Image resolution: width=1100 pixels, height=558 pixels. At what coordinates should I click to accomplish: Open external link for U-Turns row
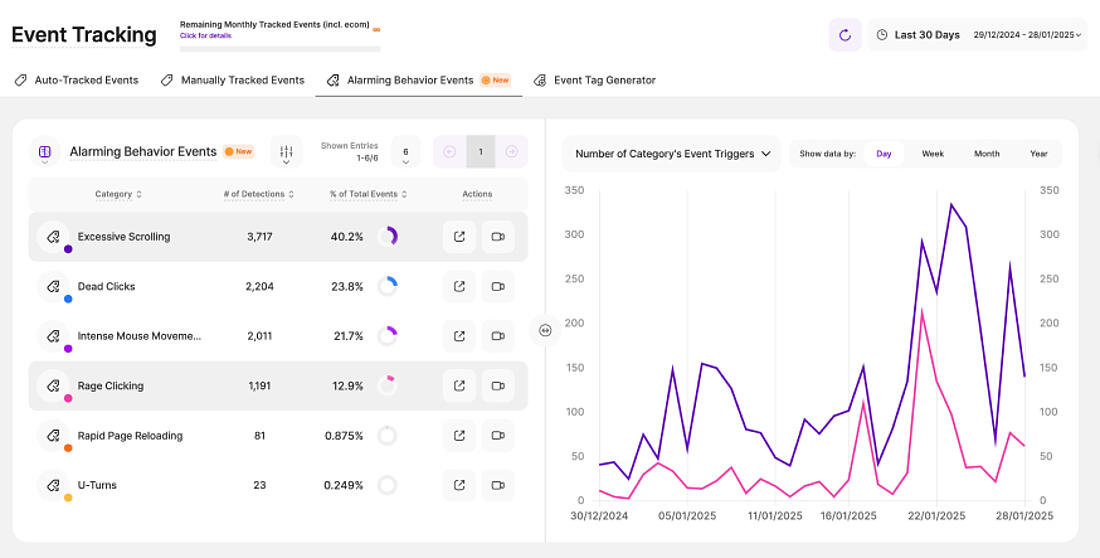click(460, 485)
